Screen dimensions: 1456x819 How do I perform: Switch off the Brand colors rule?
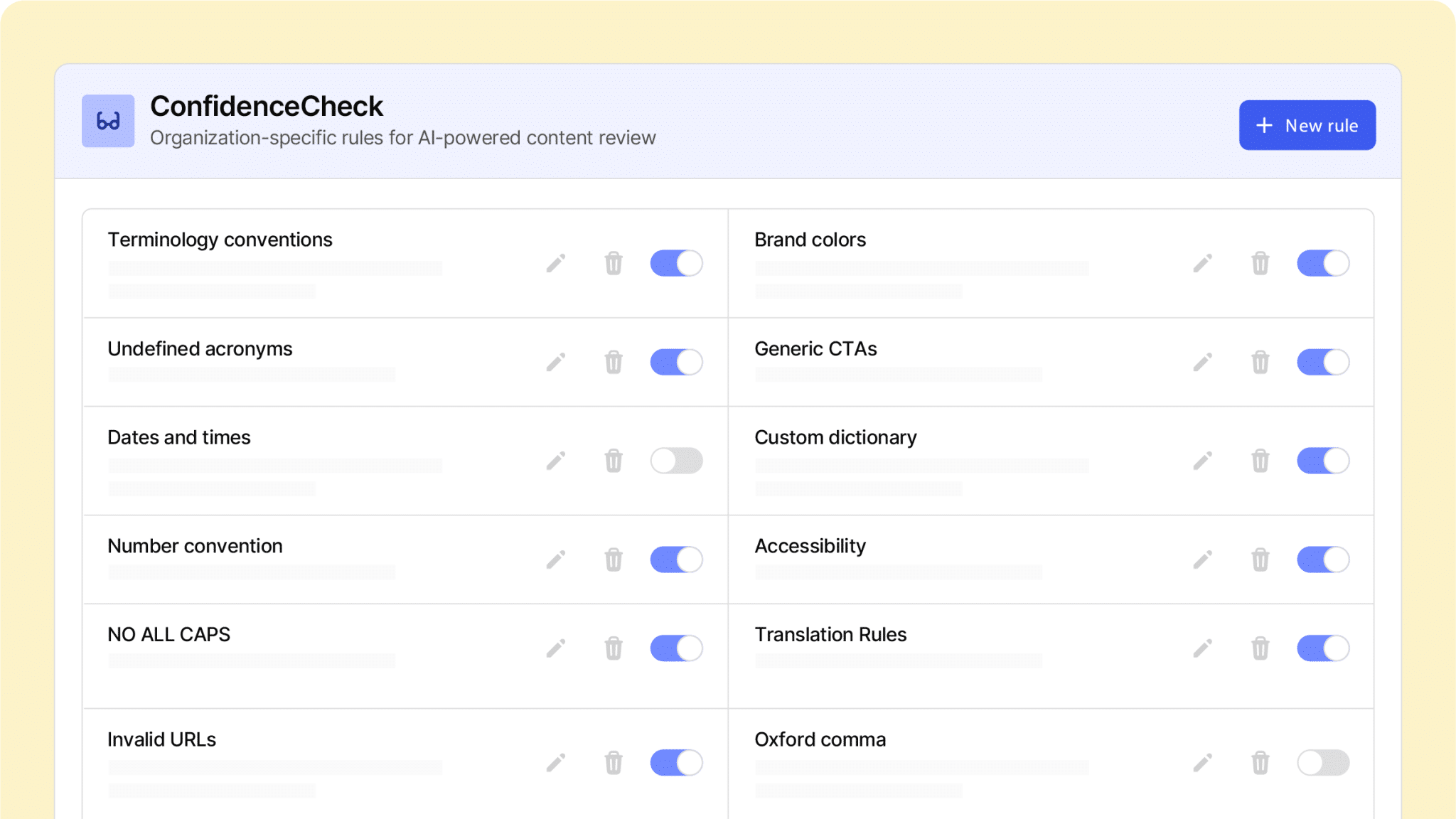tap(1322, 263)
